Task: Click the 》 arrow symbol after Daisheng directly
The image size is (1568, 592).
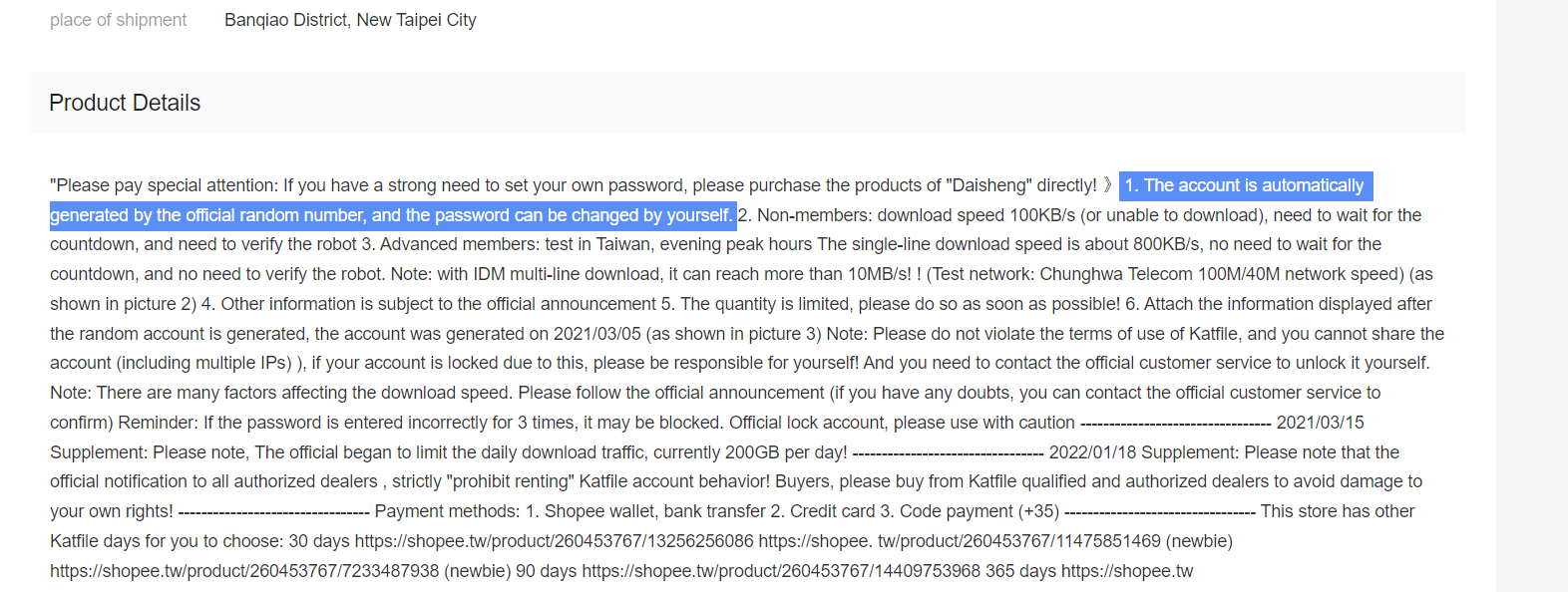Action: pyautogui.click(x=1107, y=185)
